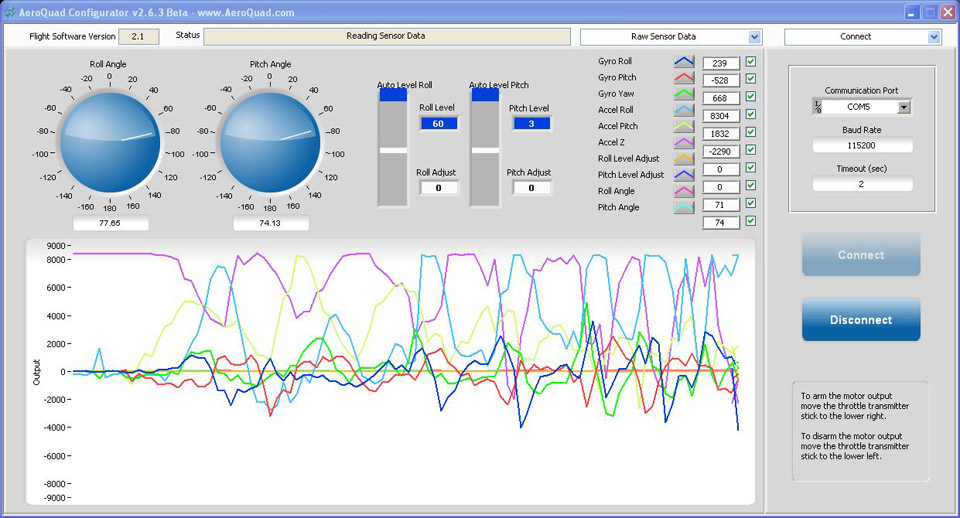Click the greyed-out Connect button
This screenshot has height=518, width=960.
[x=861, y=255]
